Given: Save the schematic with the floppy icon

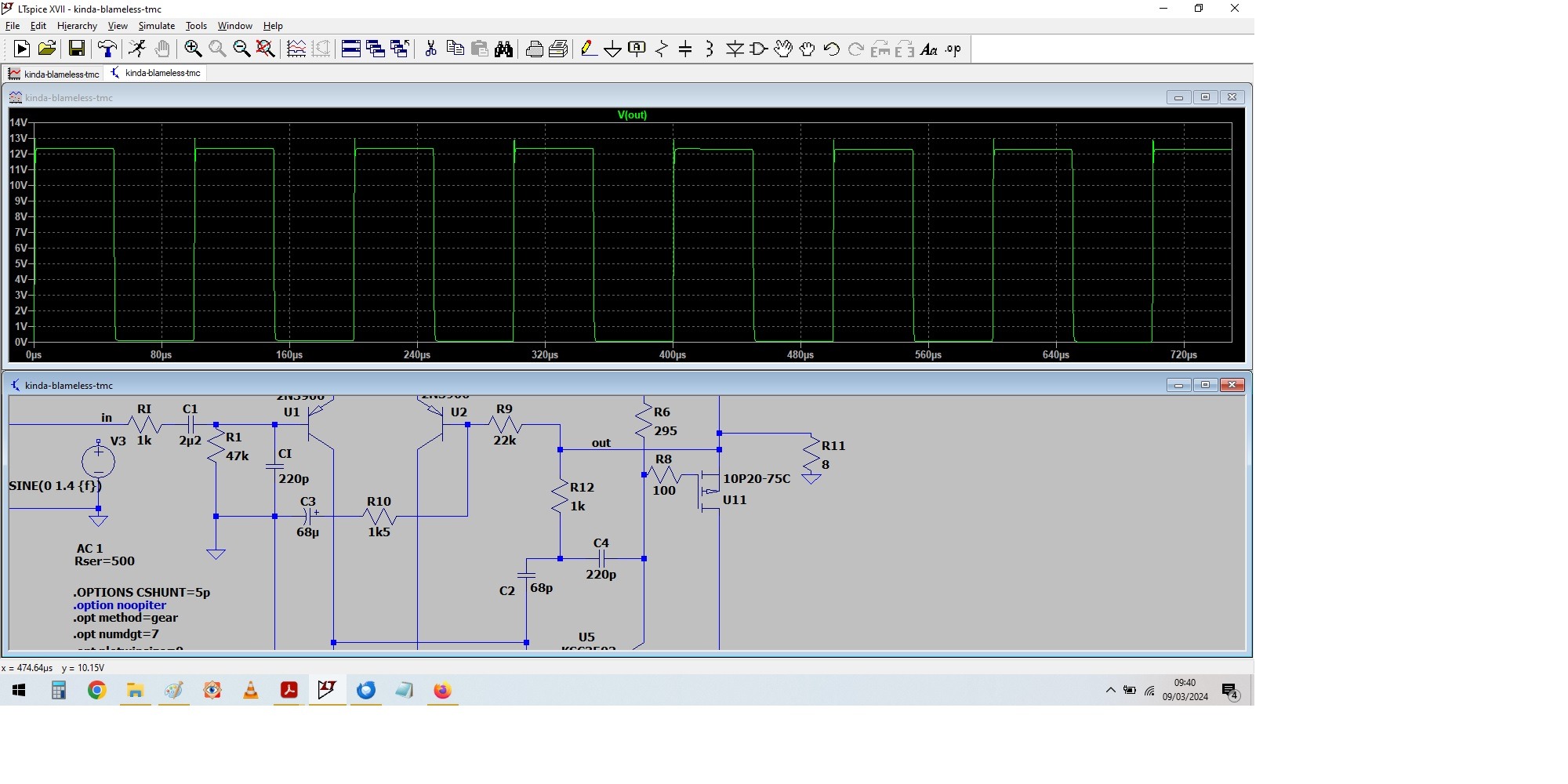Looking at the screenshot, I should (x=76, y=49).
